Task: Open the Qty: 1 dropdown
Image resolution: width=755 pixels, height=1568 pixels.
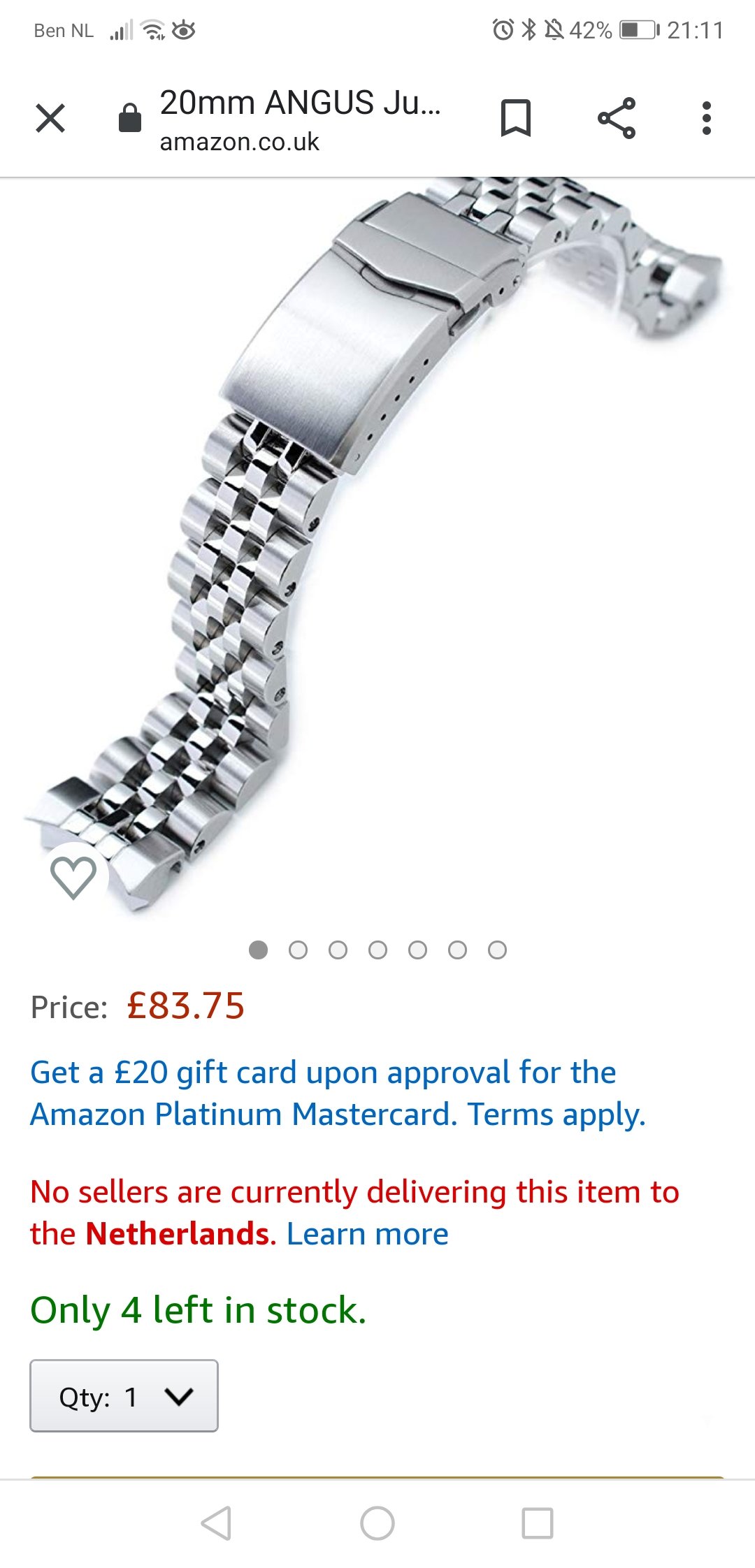Action: point(124,1396)
